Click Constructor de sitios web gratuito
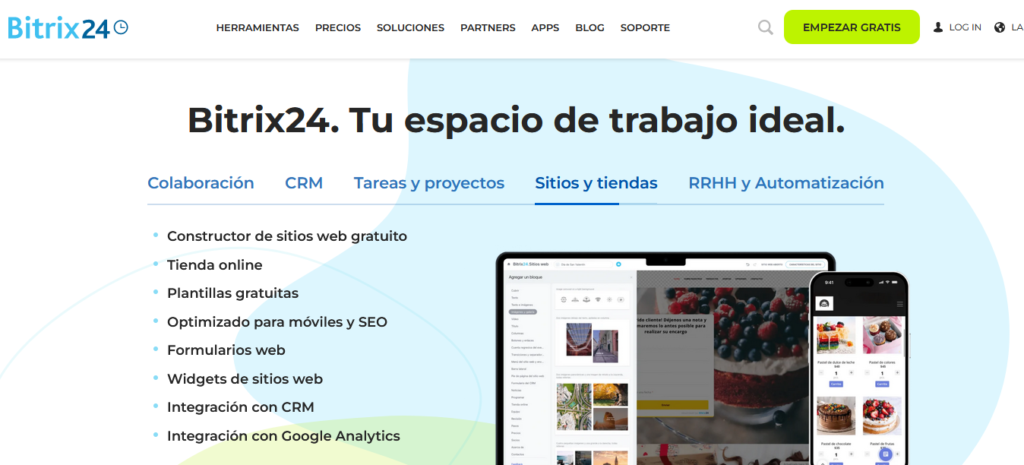The width and height of the screenshot is (1024, 465). tap(287, 236)
